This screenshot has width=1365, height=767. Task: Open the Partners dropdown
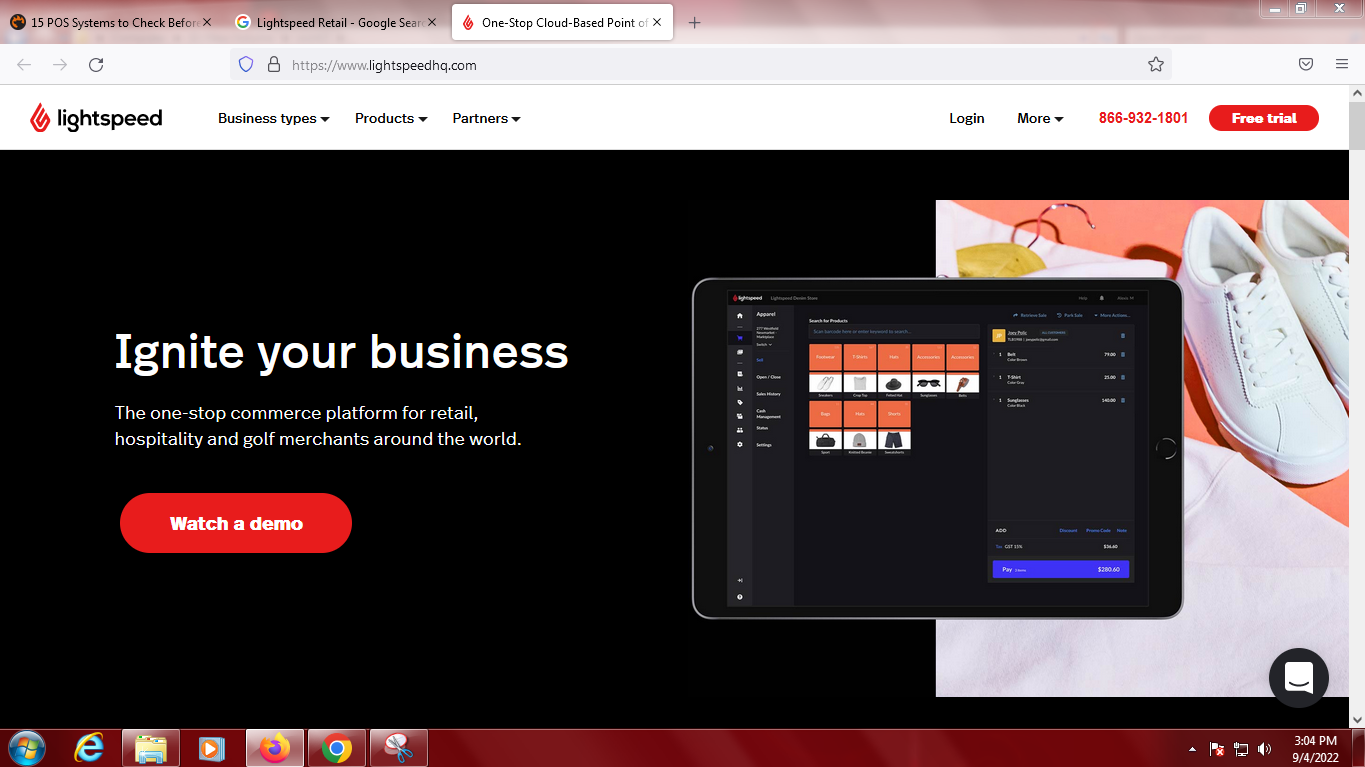[x=486, y=118]
